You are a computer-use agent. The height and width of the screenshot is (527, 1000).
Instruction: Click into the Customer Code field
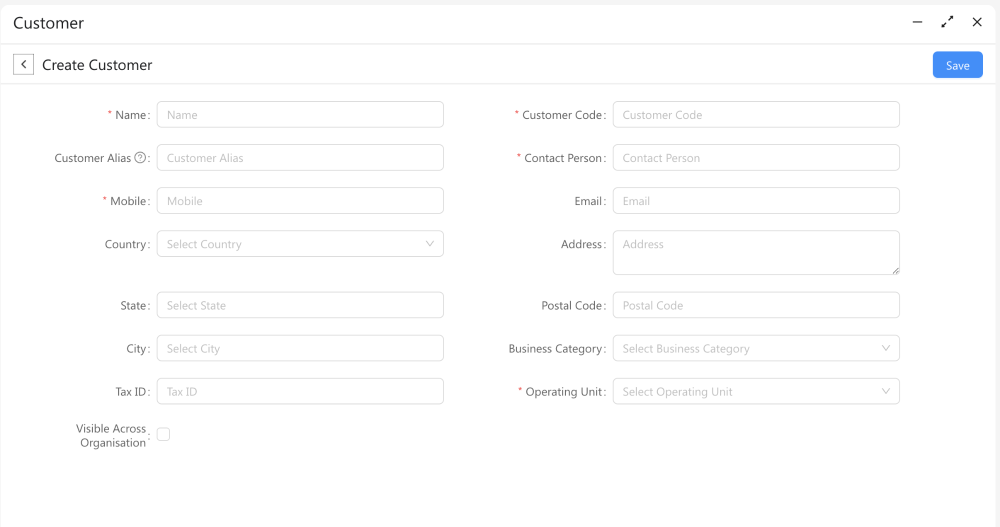click(x=755, y=115)
